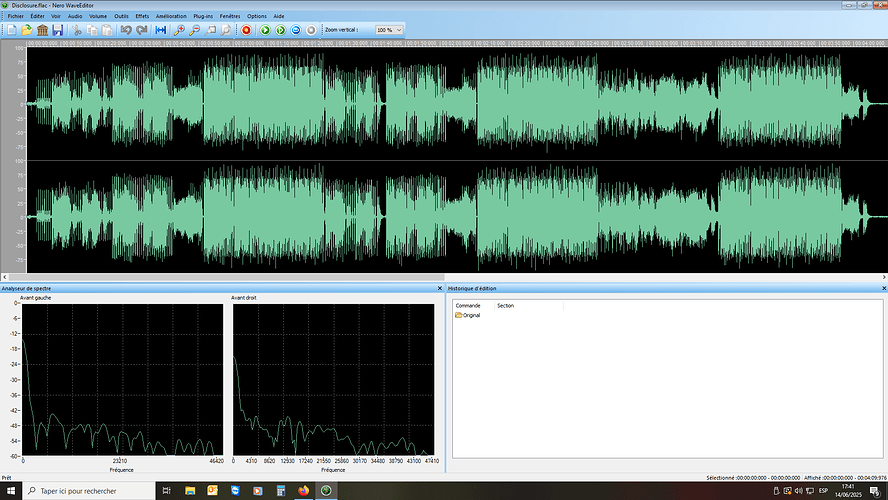Viewport: 888px width, 500px height.
Task: Click the Select all blue arrows icon
Action: tap(160, 30)
